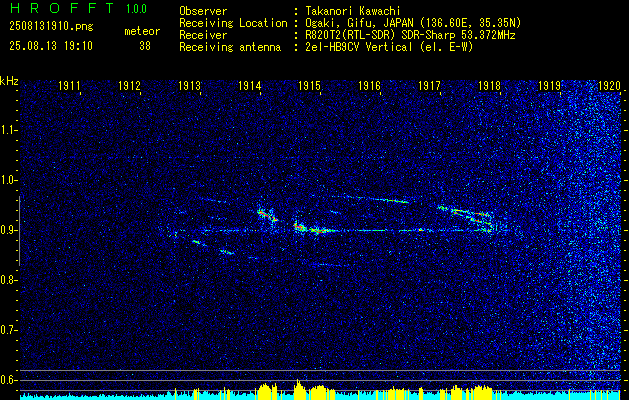The width and height of the screenshot is (629, 400).
Task: Click time axis marker 1911
Action: click(x=69, y=85)
